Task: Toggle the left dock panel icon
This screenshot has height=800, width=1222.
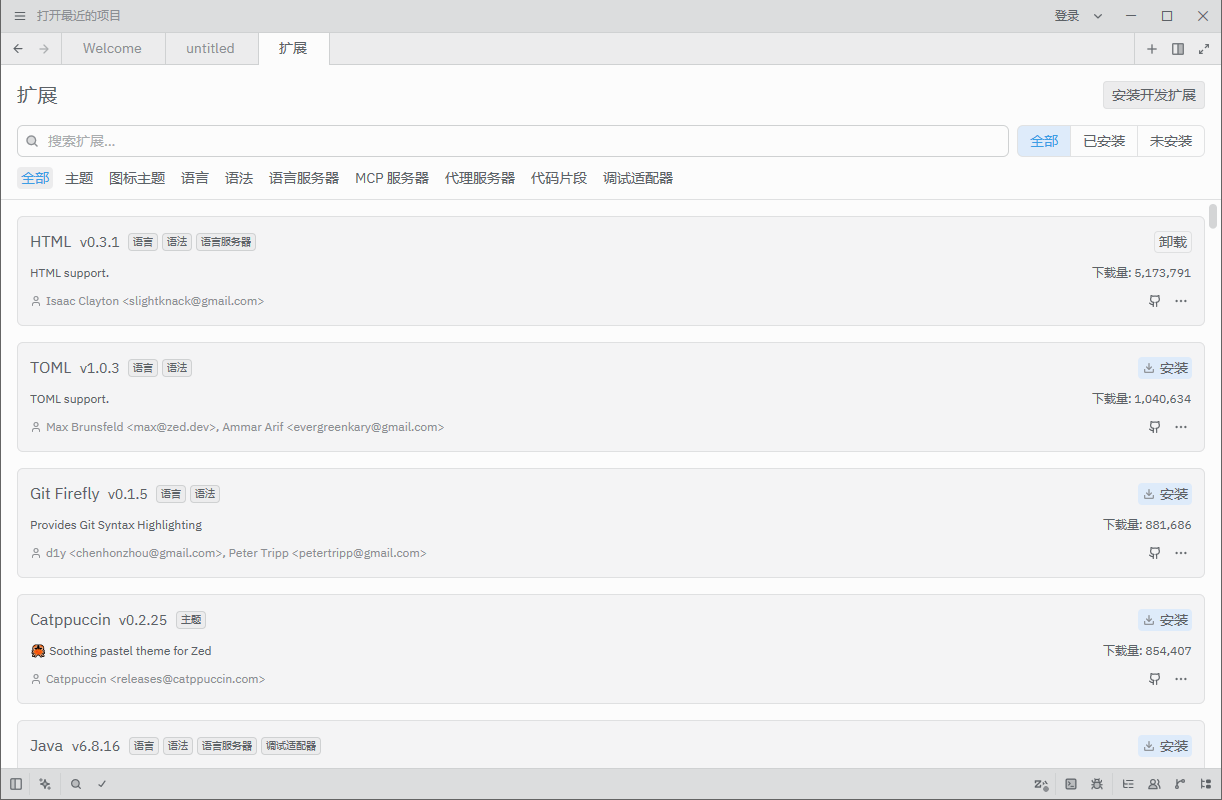Action: coord(16,784)
